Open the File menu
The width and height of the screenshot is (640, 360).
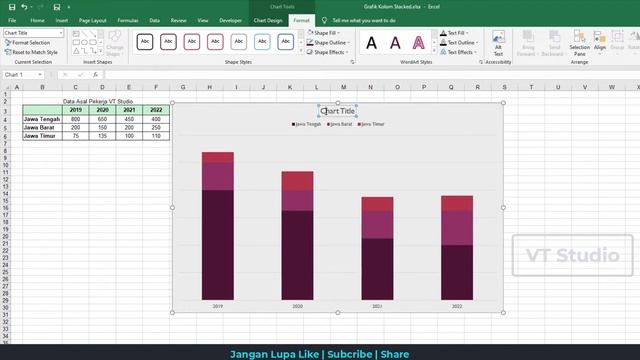click(x=12, y=20)
